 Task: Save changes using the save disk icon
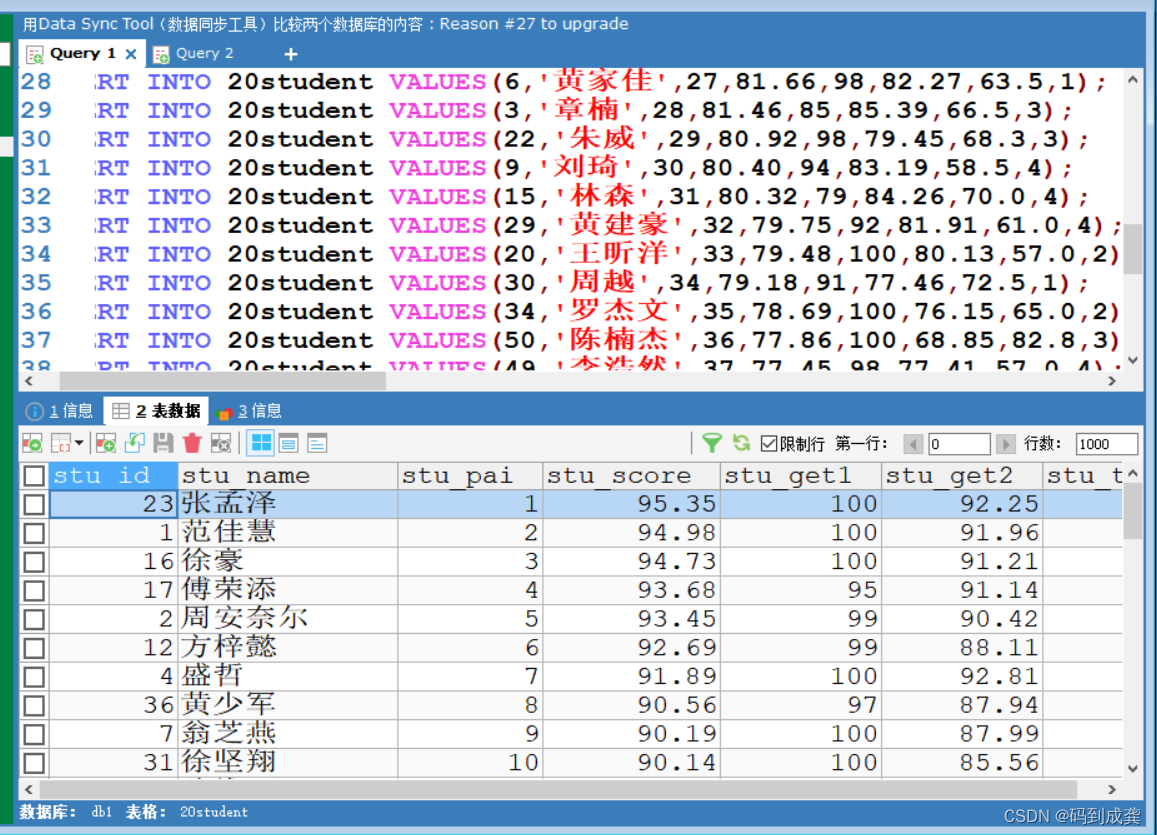[164, 443]
